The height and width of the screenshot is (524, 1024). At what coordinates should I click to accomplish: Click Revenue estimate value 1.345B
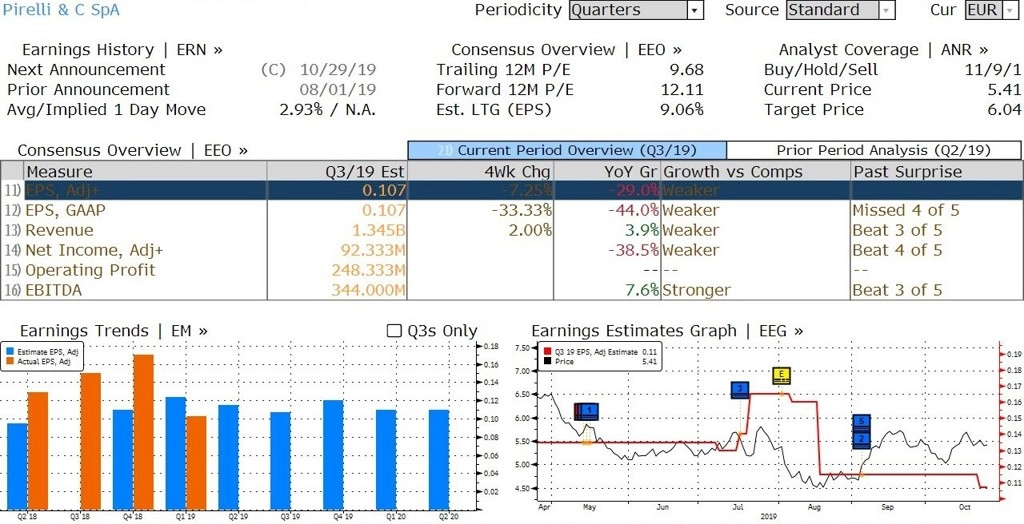coord(379,231)
